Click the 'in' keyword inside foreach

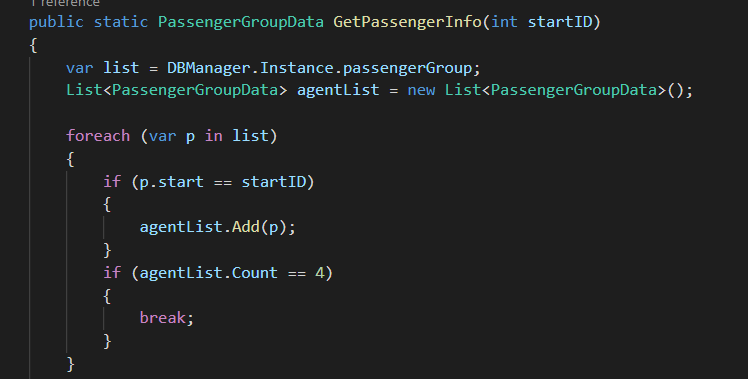coord(213,136)
